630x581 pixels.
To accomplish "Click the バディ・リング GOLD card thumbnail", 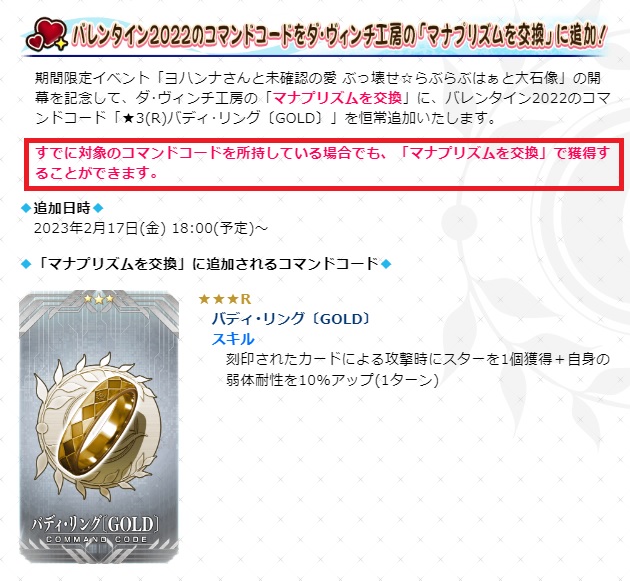I will tap(99, 427).
